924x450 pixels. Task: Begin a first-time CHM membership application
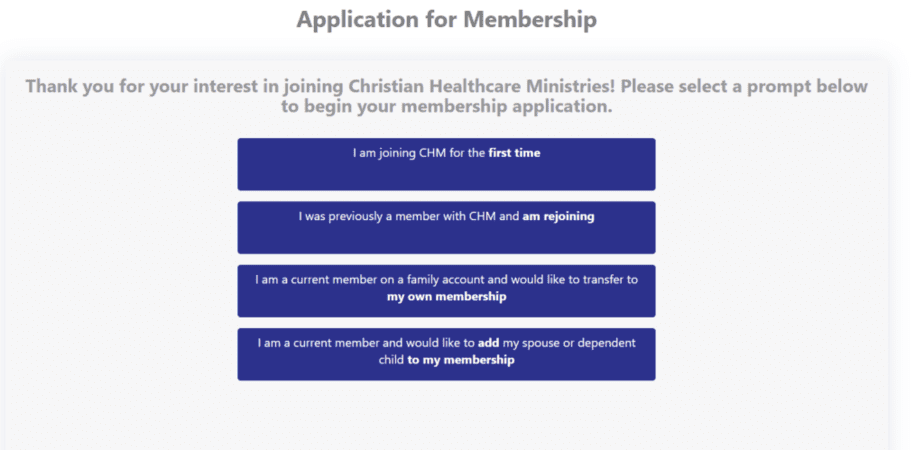pos(446,164)
